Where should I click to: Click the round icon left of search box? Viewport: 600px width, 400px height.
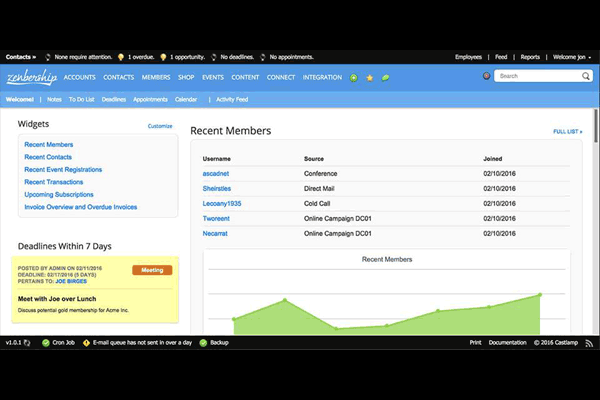click(486, 76)
